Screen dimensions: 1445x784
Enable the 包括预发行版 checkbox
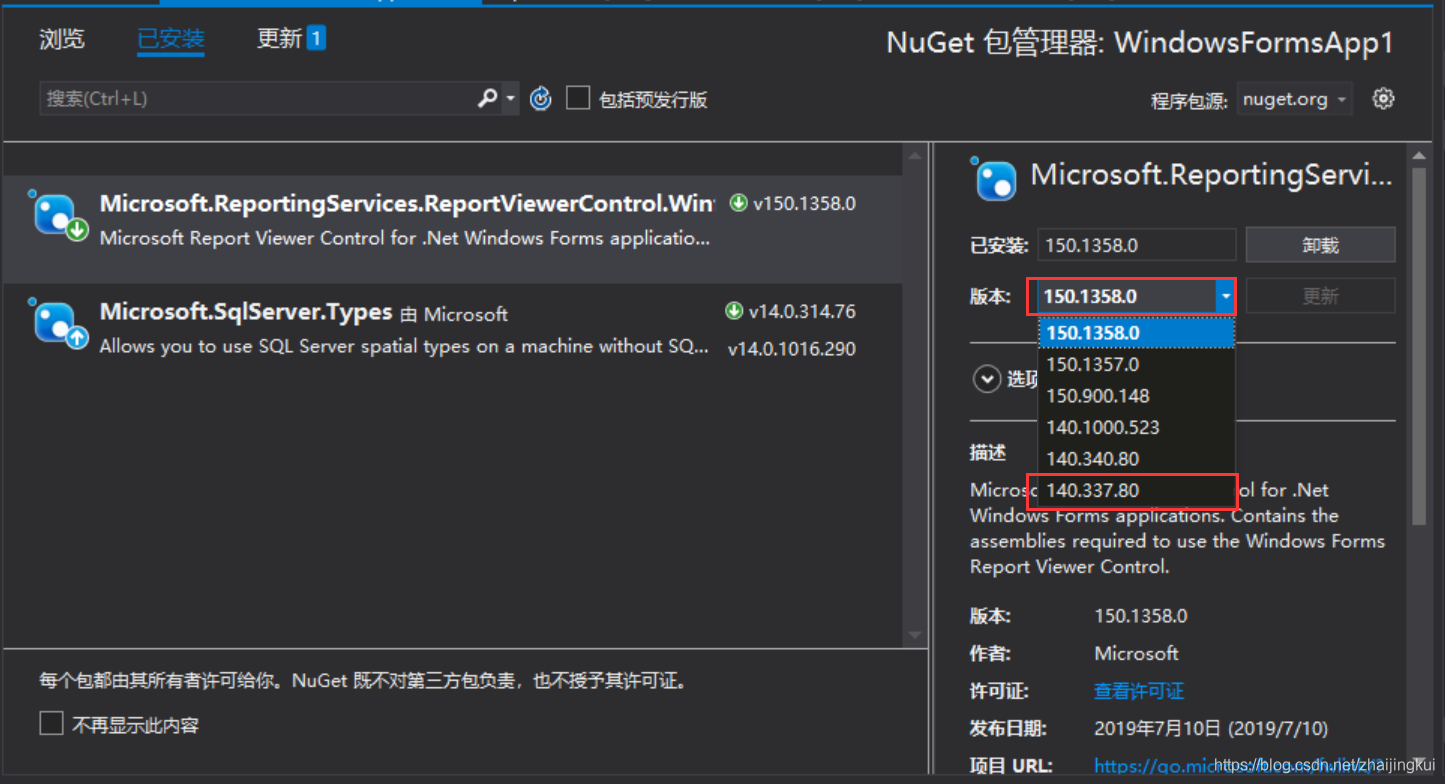[577, 98]
